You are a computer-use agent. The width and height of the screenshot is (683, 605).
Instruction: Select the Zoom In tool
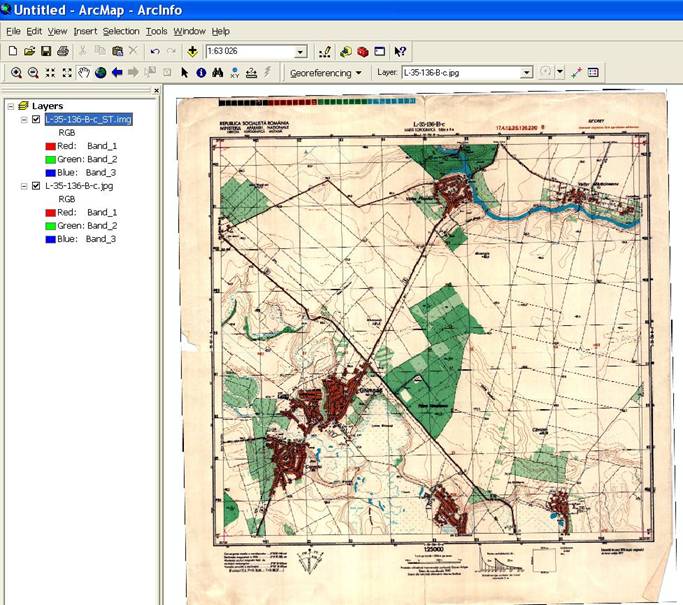[16, 73]
